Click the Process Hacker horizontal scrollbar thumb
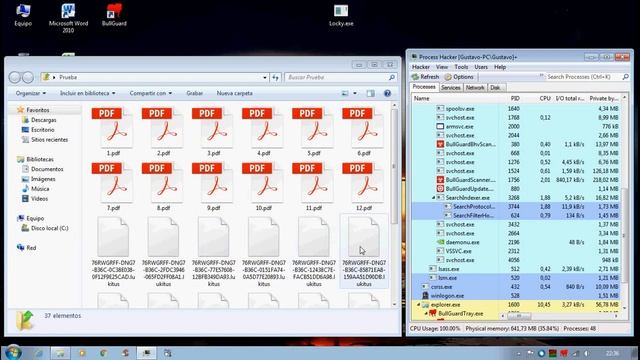This screenshot has width=640, height=360. pyautogui.click(x=518, y=316)
